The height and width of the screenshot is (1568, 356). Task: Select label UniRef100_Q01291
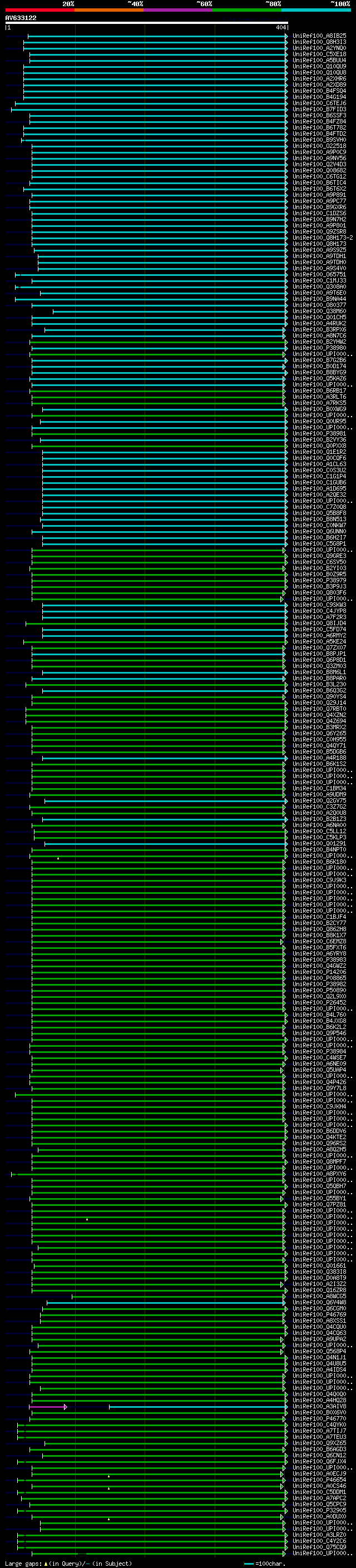[x=319, y=844]
